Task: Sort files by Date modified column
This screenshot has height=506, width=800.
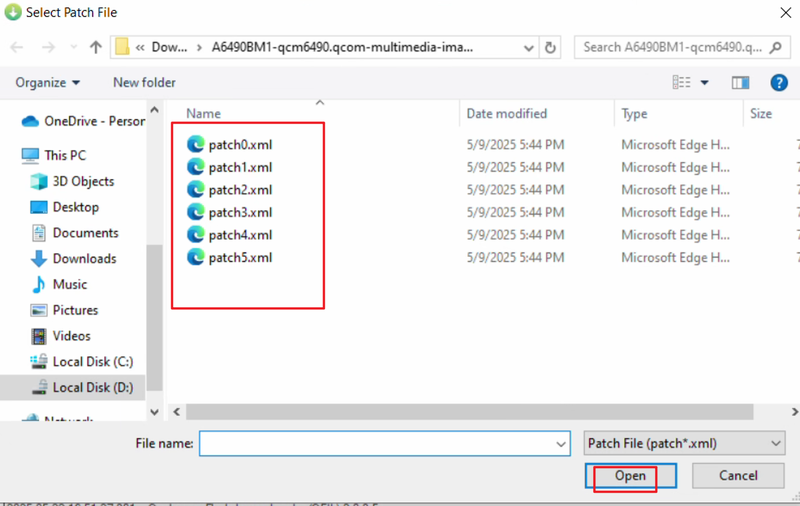Action: click(507, 114)
